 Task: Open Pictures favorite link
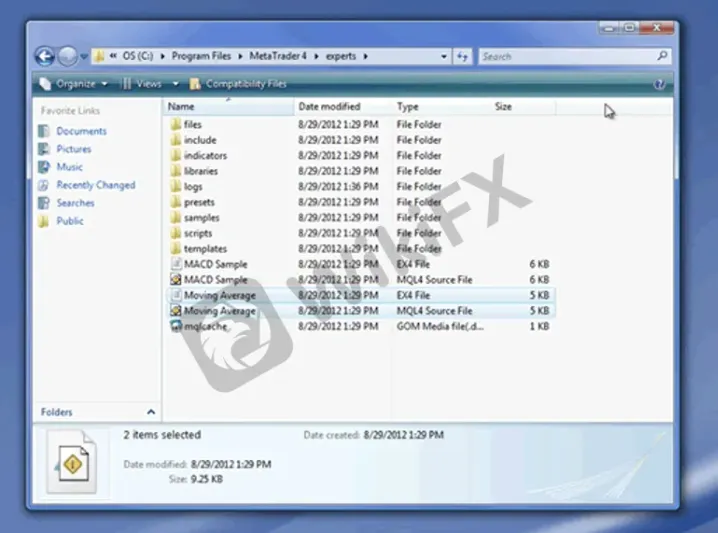tap(74, 149)
